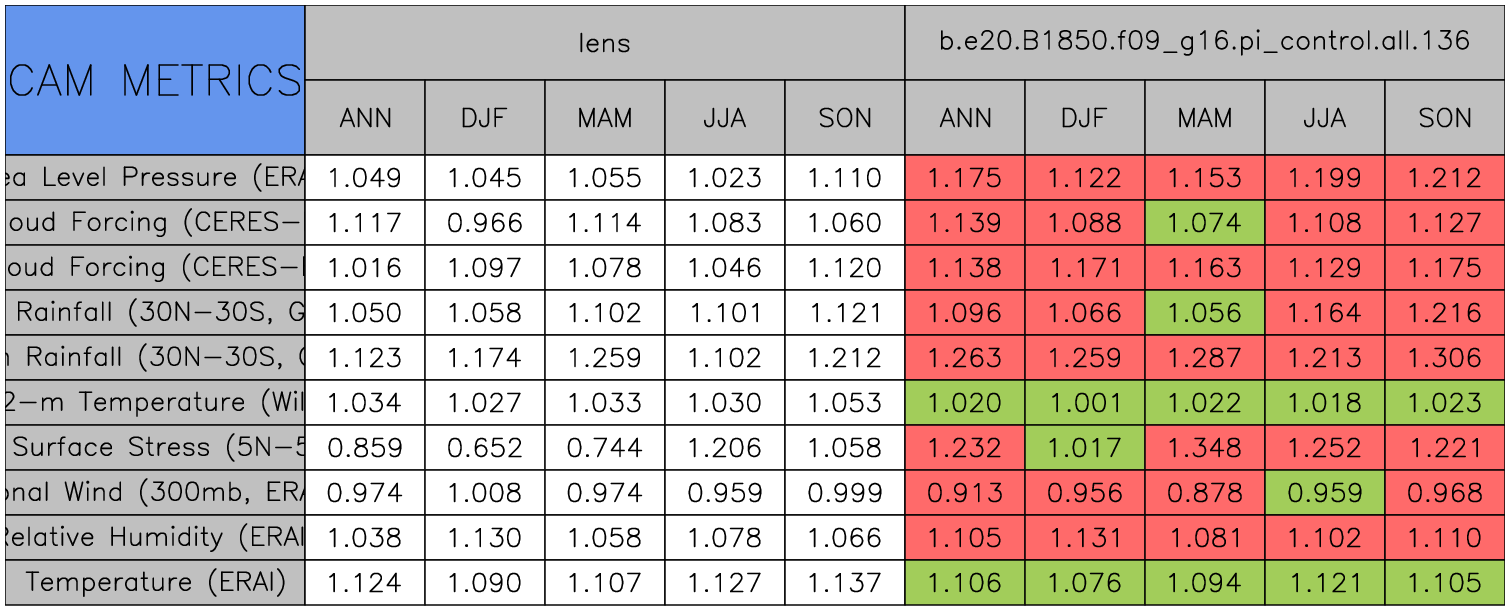This screenshot has height=611, width=1510.
Task: Click the b.e20.B1850.f09_g16.pi_control.all.136 header
Action: pos(1204,42)
